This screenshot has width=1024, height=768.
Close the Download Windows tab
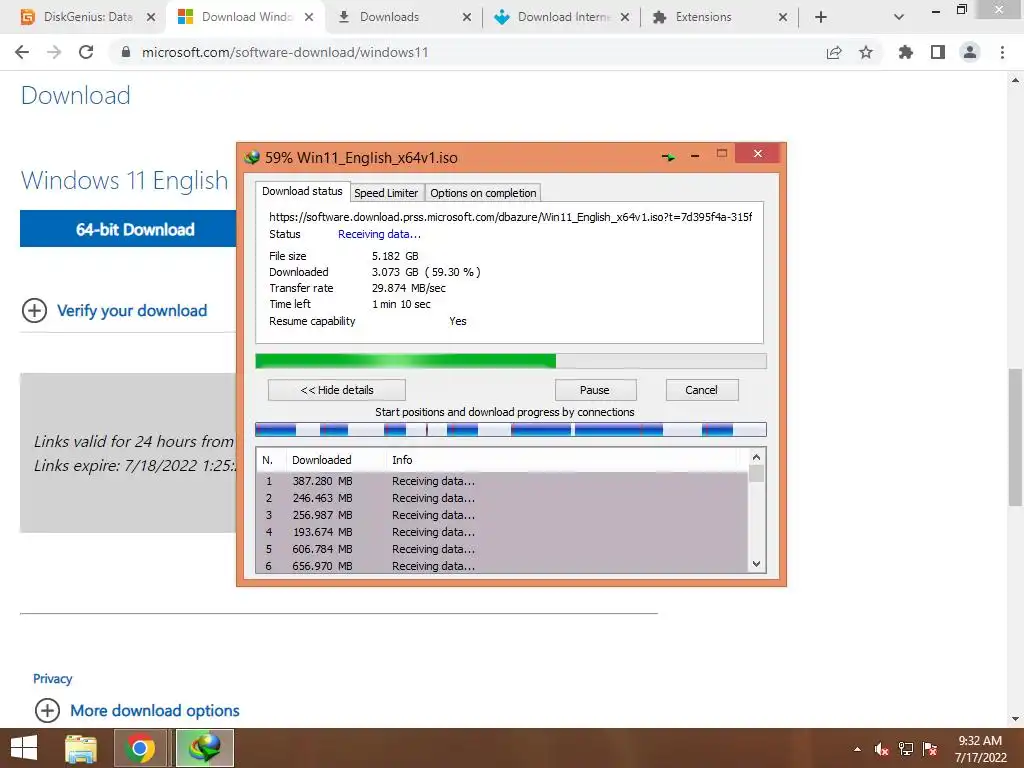(309, 17)
